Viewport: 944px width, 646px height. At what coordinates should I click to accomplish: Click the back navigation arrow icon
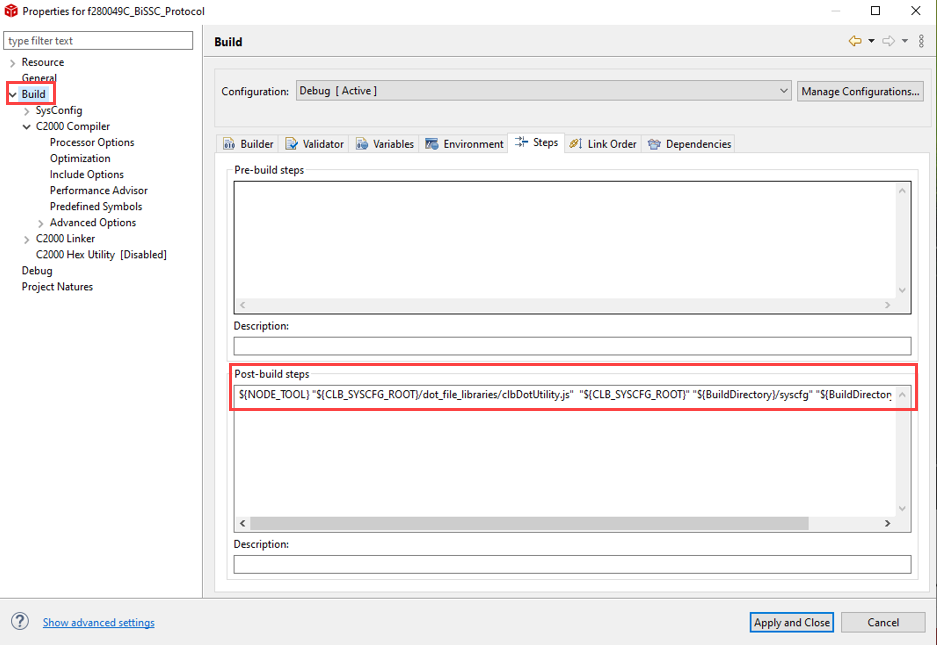[x=854, y=41]
